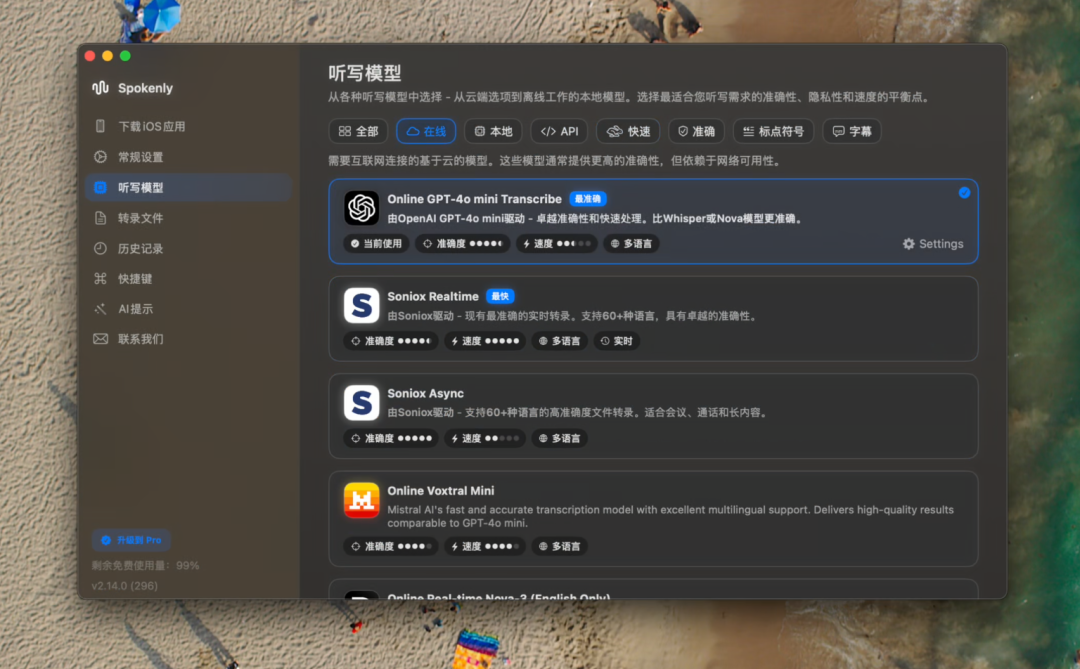This screenshot has width=1080, height=669.
Task: Click 速度 rating on Soniox Async card
Action: (485, 438)
